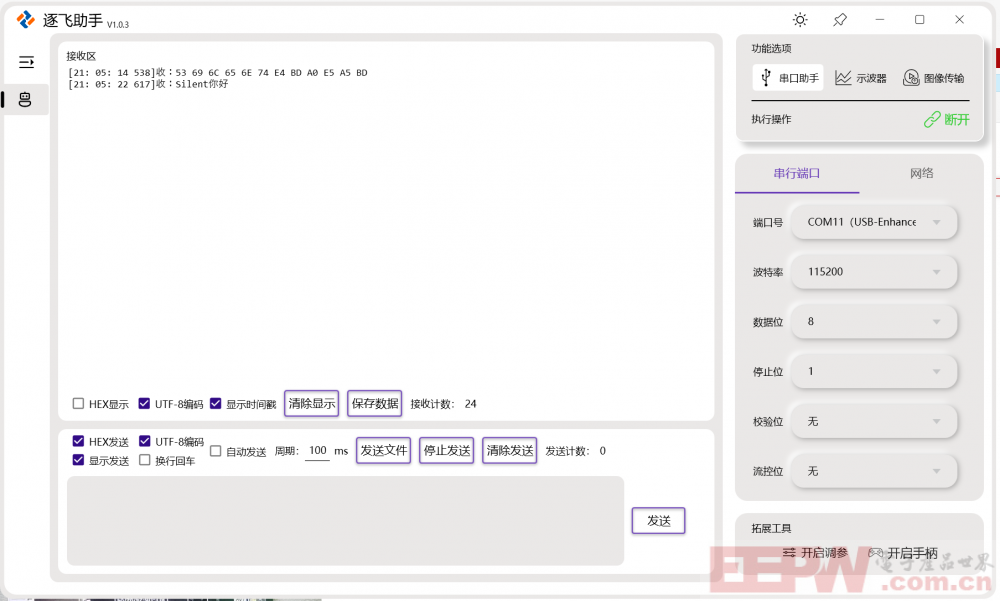
Task: Click the 发送文件 button
Action: pyautogui.click(x=383, y=450)
